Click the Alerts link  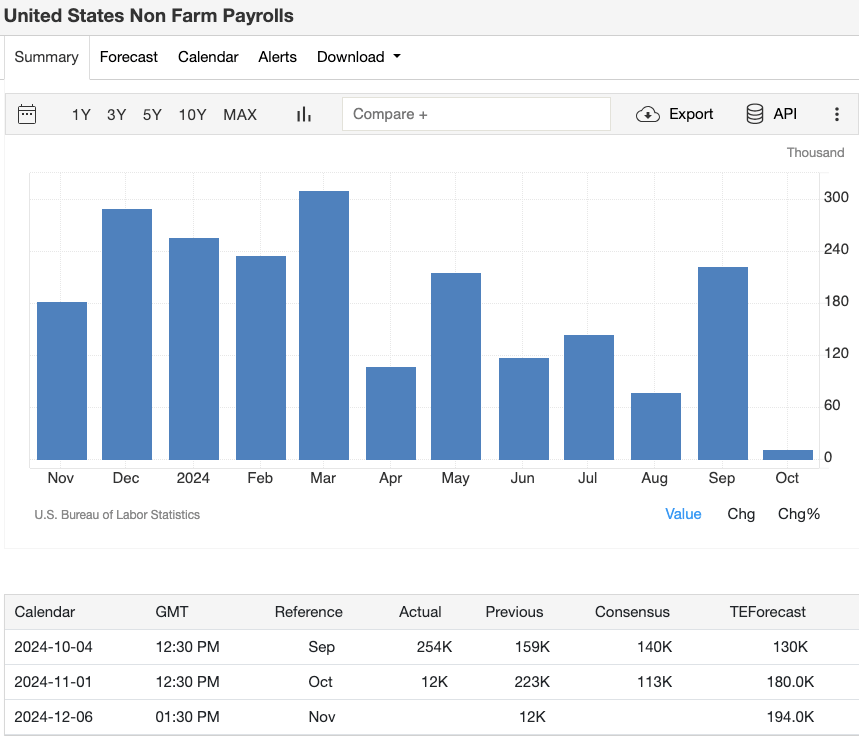(x=277, y=57)
